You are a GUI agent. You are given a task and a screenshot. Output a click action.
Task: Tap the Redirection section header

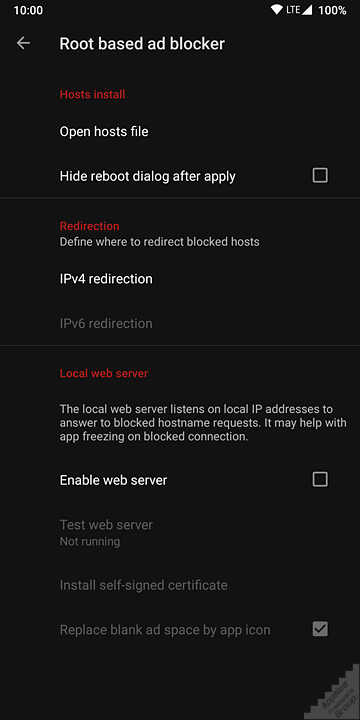point(90,226)
